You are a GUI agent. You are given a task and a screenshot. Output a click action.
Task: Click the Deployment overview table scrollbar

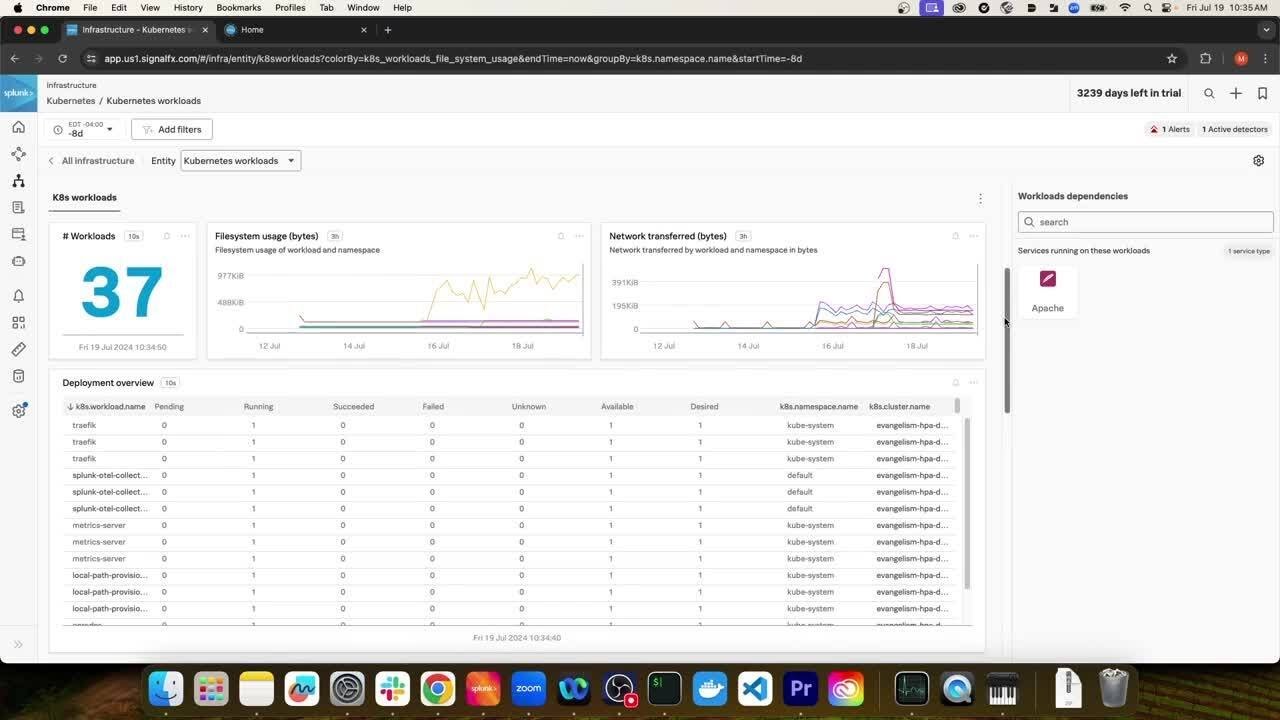click(967, 503)
